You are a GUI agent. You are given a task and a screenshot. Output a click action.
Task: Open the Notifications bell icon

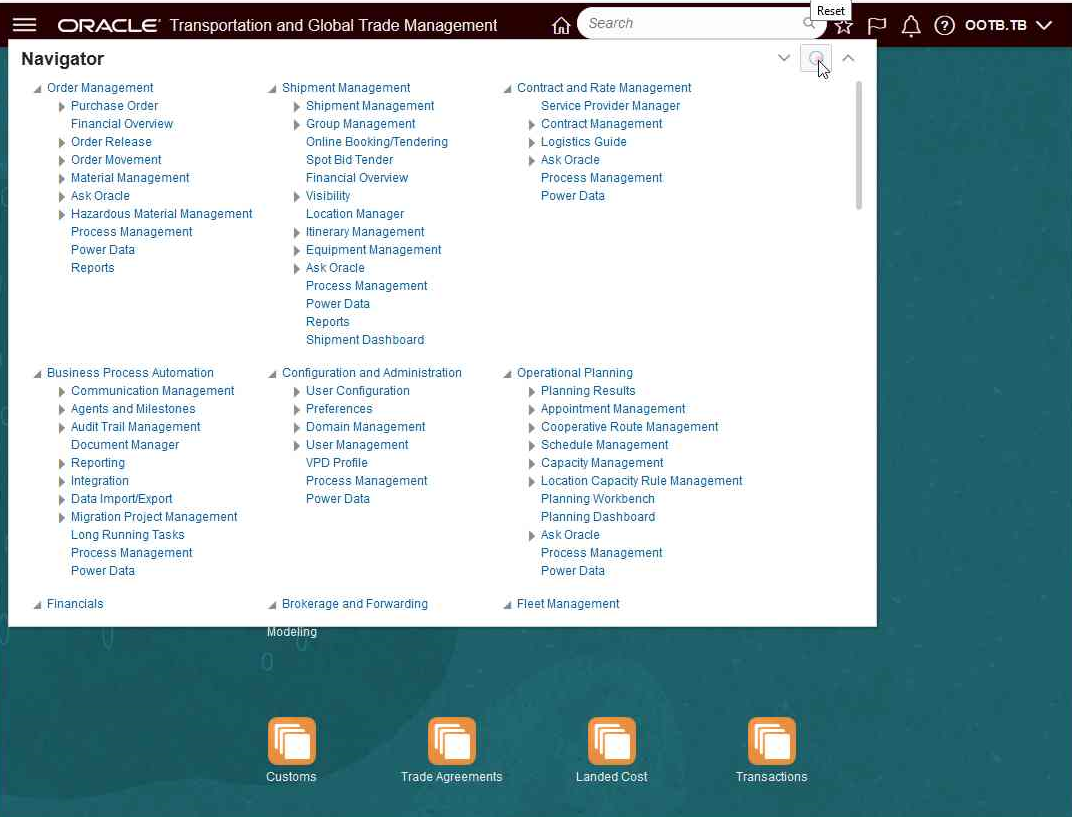(911, 26)
